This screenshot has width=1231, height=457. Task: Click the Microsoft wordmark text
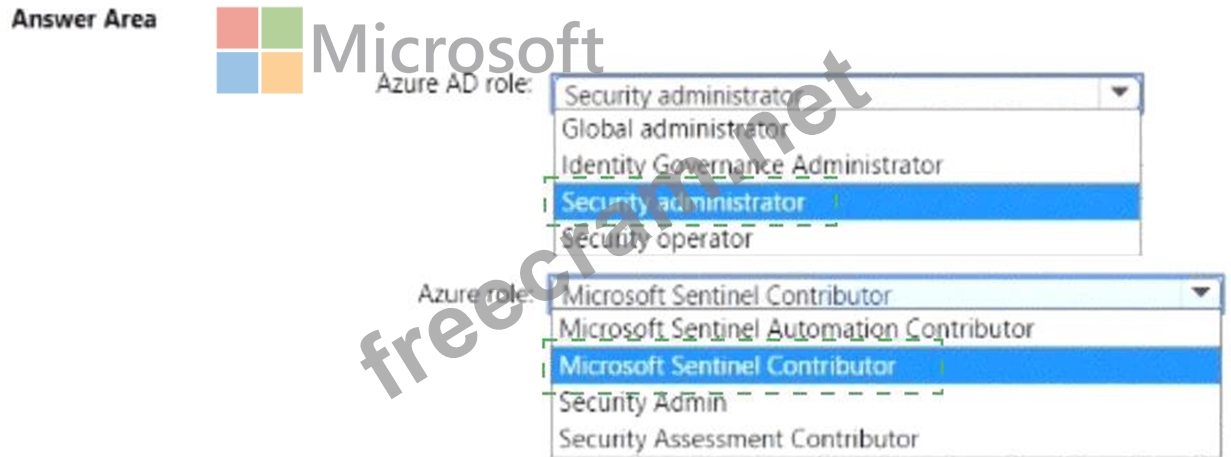(457, 47)
